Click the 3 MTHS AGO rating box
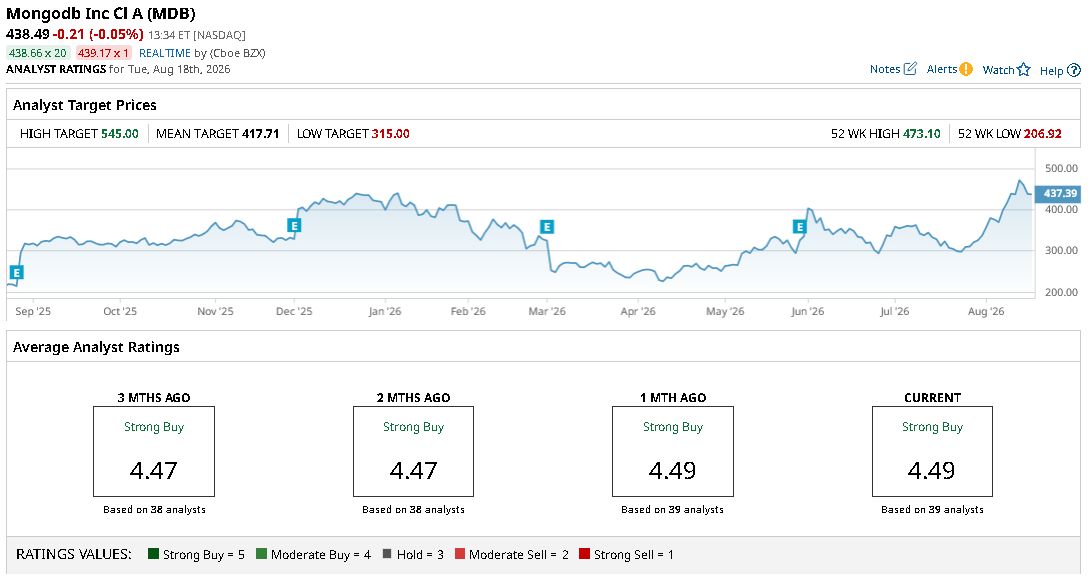 [x=154, y=452]
